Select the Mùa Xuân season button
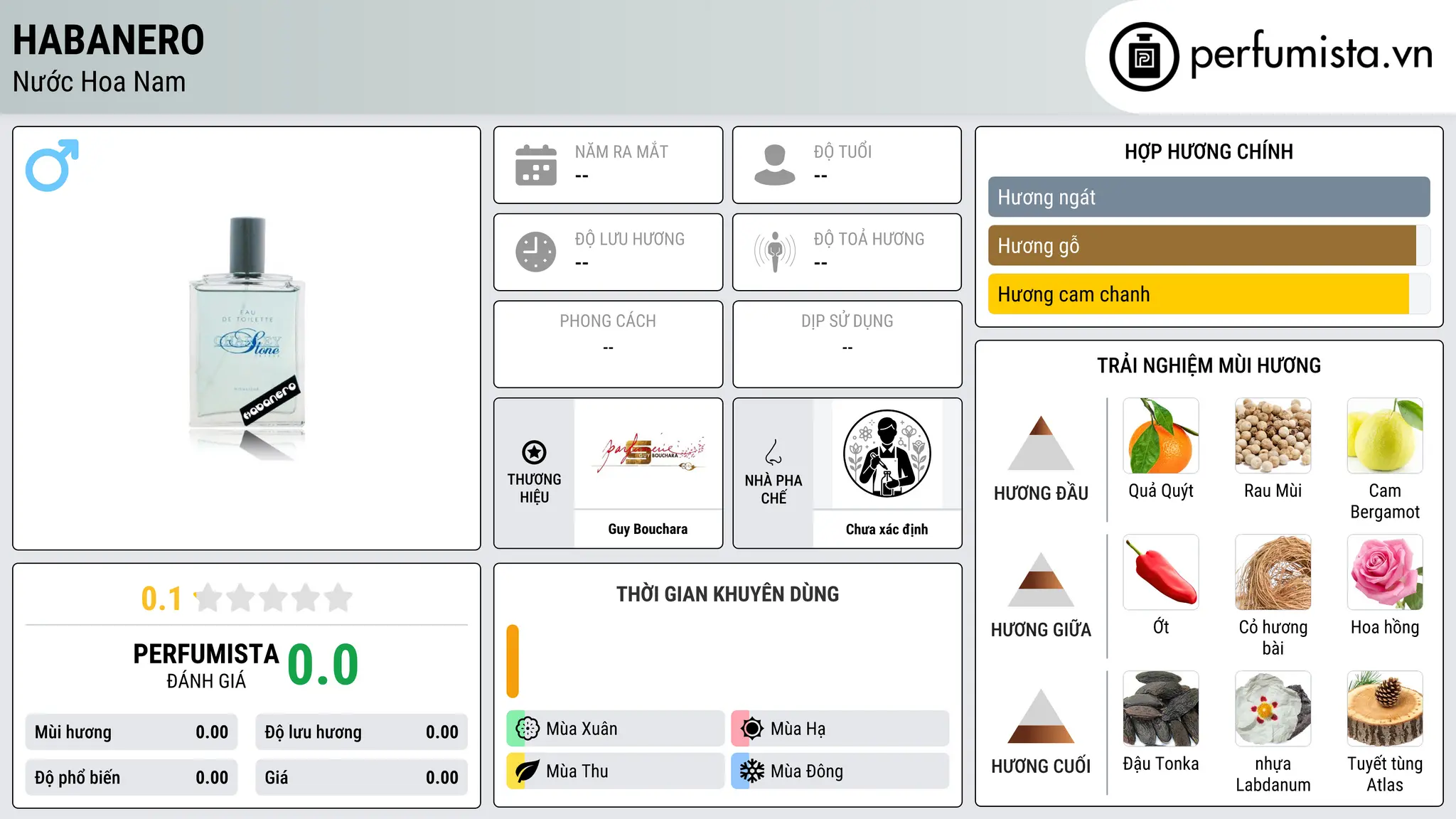The height and width of the screenshot is (819, 1456). pos(616,729)
